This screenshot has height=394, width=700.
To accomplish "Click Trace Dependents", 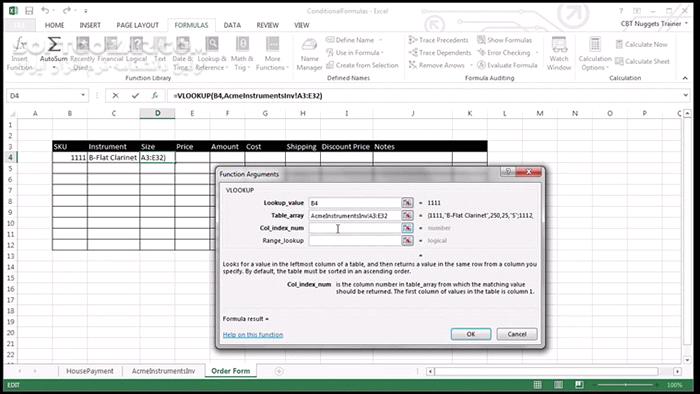I will (x=440, y=53).
